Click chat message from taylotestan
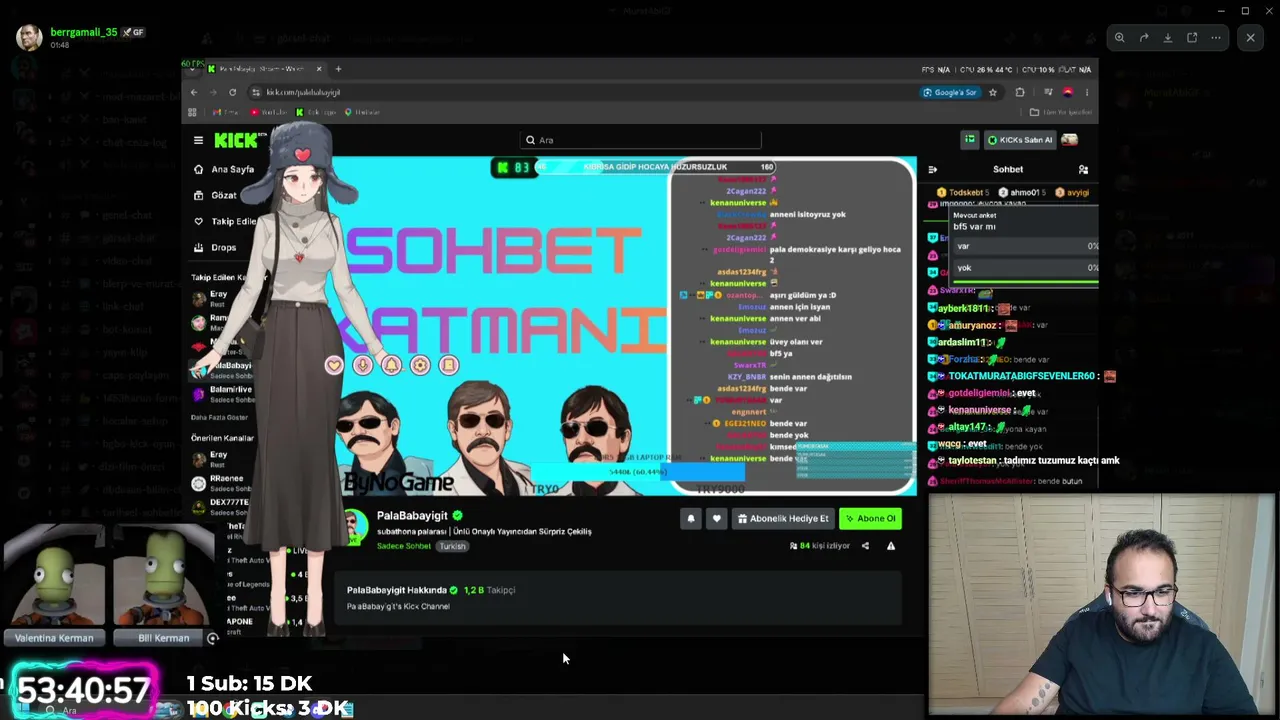This screenshot has width=1280, height=720. click(x=1025, y=461)
